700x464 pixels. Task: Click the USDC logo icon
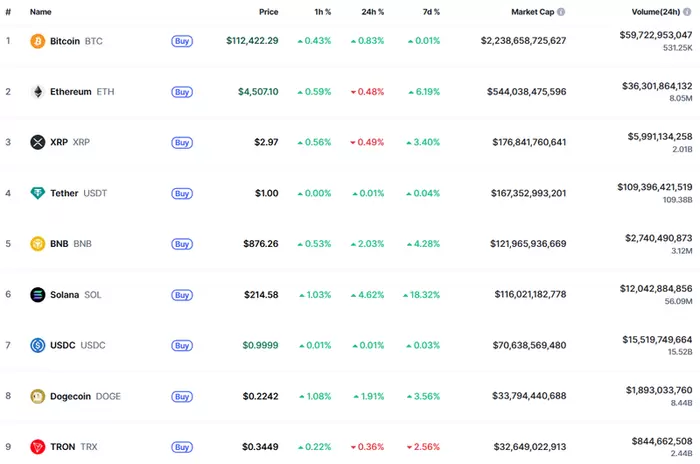(x=38, y=345)
